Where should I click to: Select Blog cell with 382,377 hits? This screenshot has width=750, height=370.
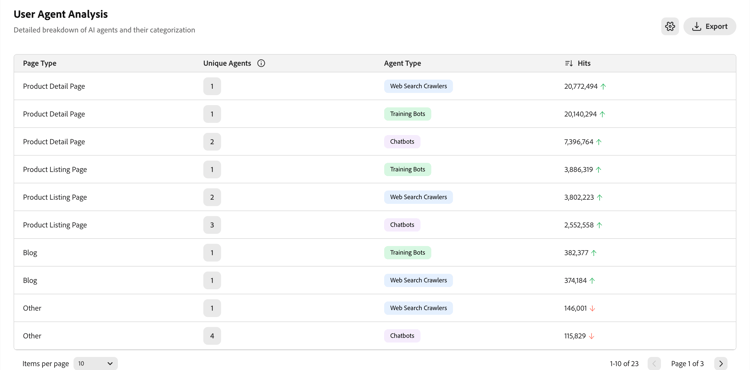click(x=30, y=253)
